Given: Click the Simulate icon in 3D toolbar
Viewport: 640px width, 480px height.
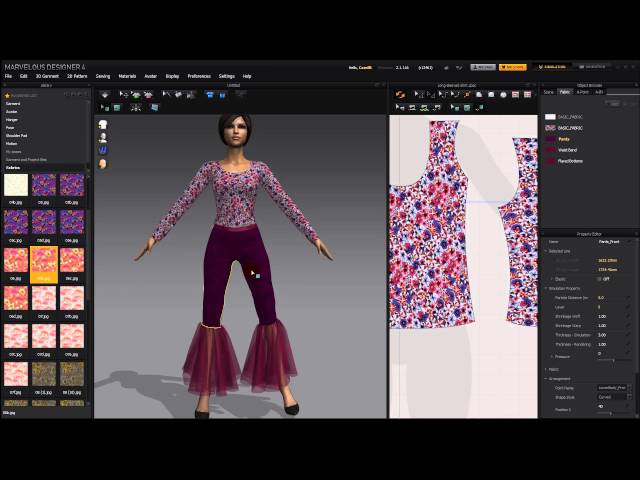Looking at the screenshot, I should pos(105,95).
